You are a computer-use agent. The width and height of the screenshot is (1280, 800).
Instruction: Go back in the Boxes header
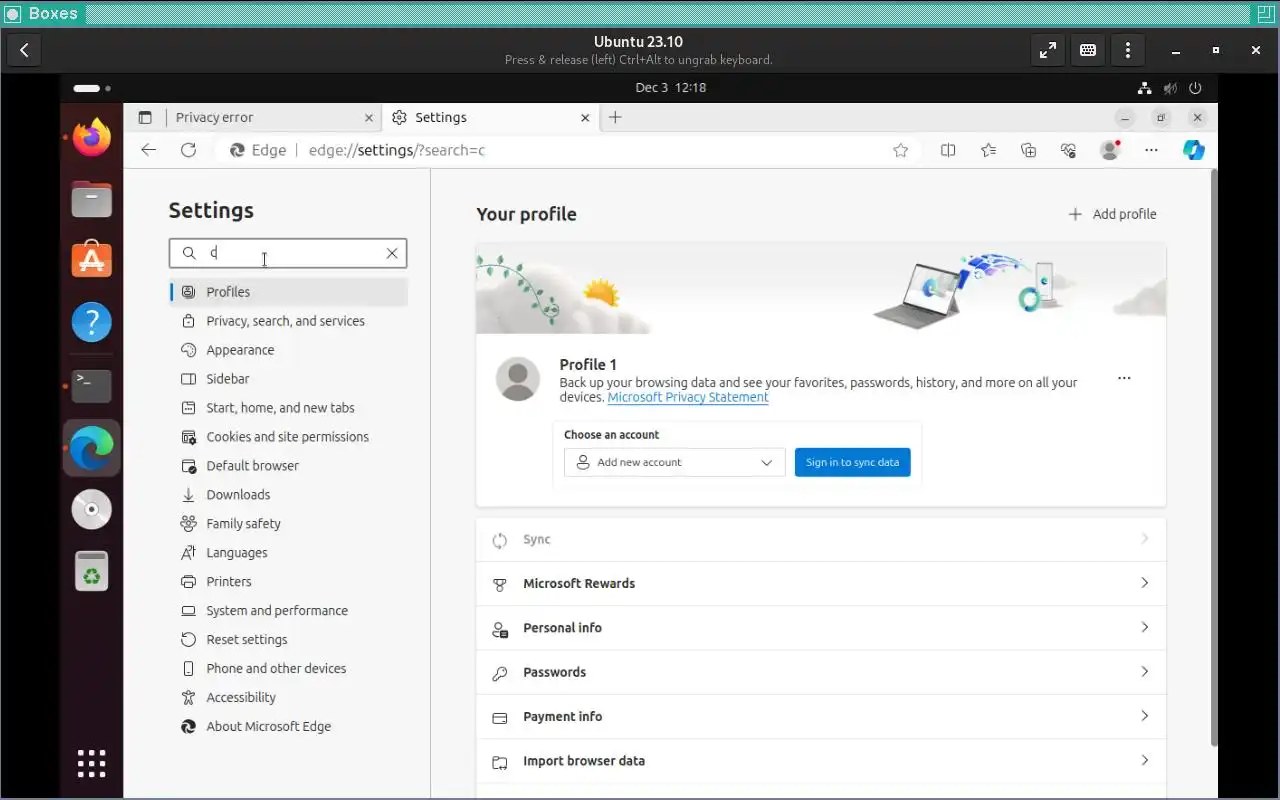(24, 50)
